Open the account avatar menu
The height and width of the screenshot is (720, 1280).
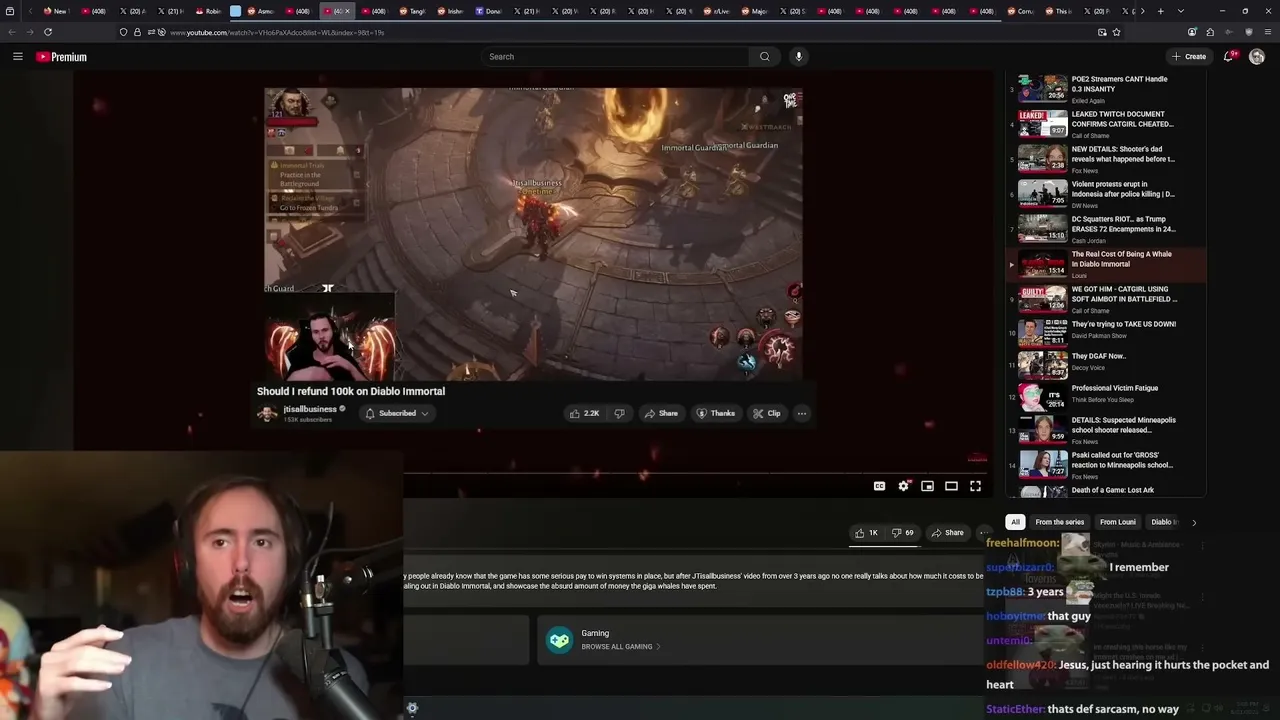[x=1257, y=57]
